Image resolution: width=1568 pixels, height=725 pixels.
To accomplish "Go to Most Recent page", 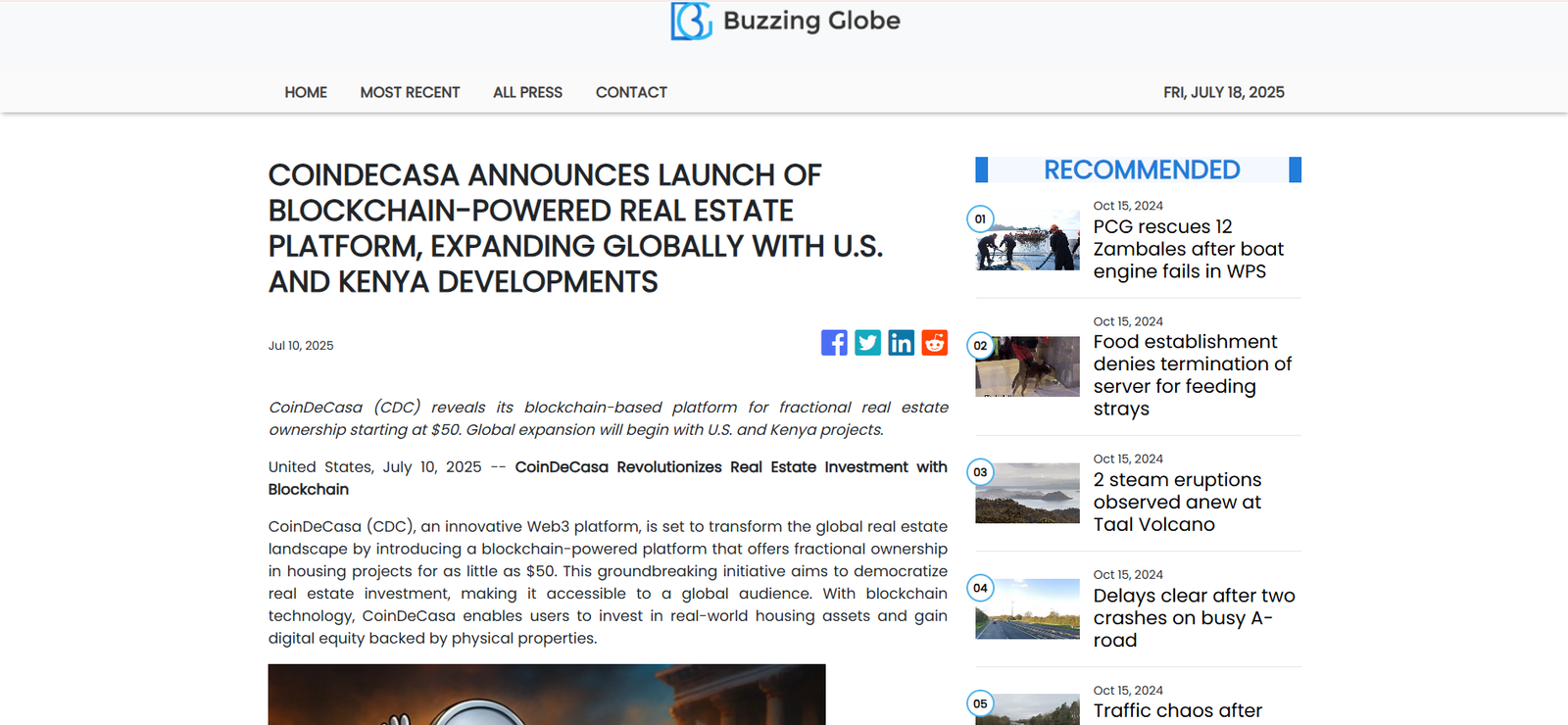I will 410,92.
